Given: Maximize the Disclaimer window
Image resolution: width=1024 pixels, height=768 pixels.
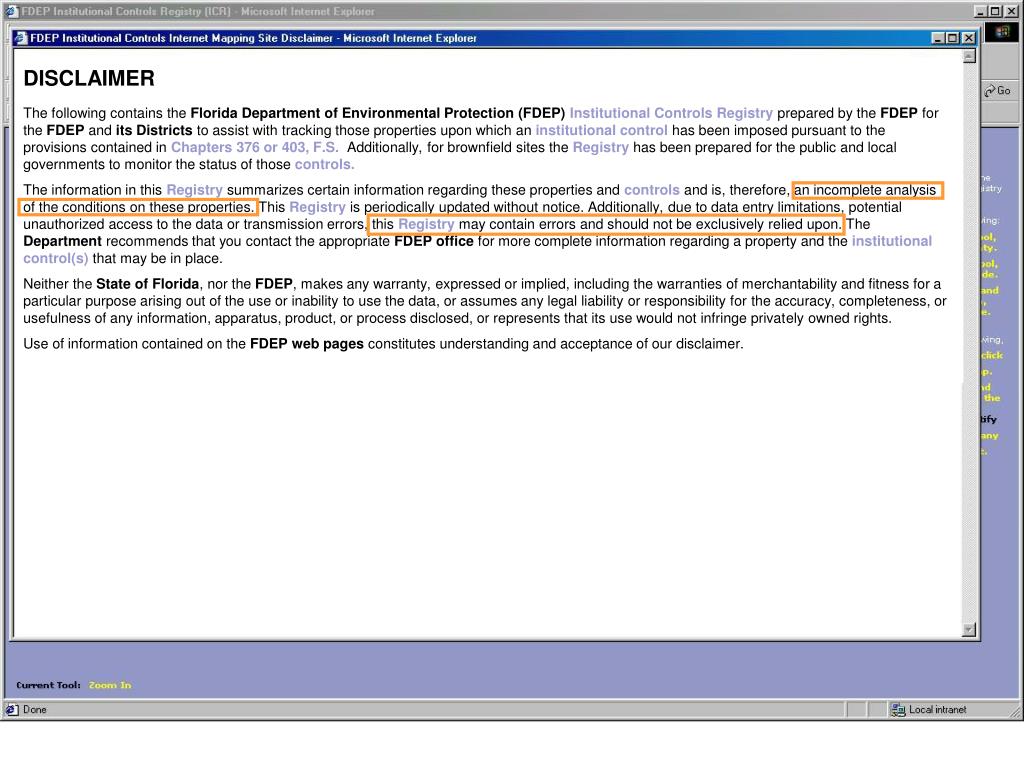Looking at the screenshot, I should (x=953, y=38).
